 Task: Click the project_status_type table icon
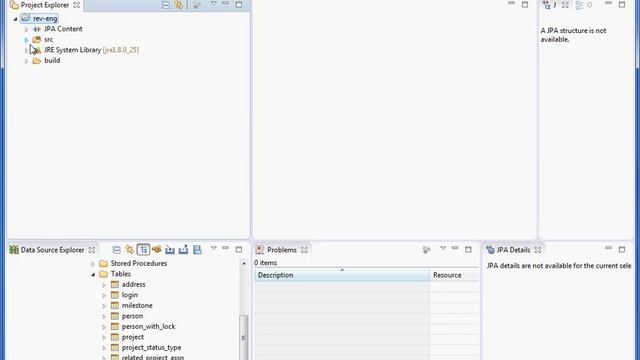pyautogui.click(x=115, y=348)
